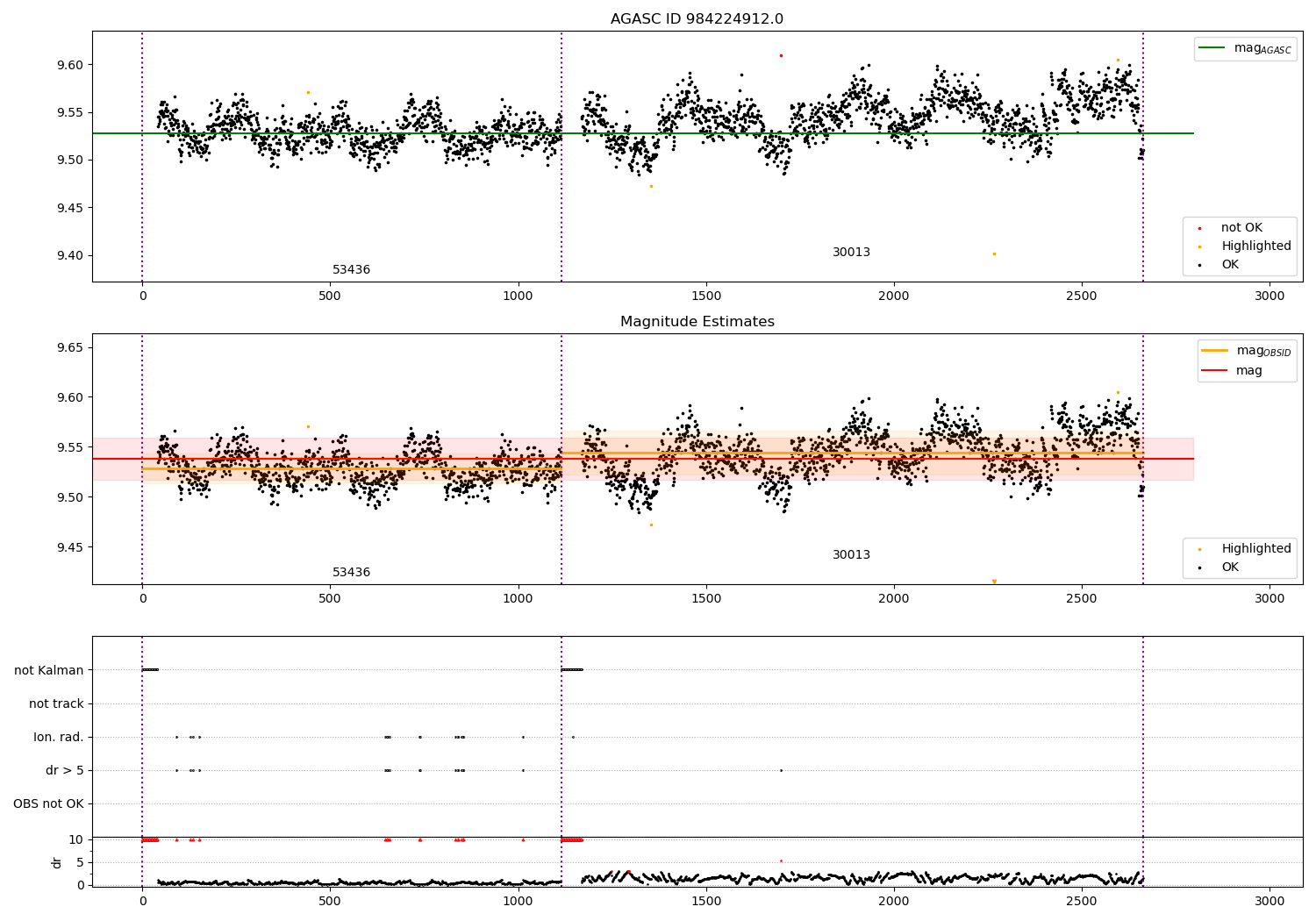1316x921 pixels.
Task: Click the 'Ion. rad.' row label
Action: (x=59, y=737)
